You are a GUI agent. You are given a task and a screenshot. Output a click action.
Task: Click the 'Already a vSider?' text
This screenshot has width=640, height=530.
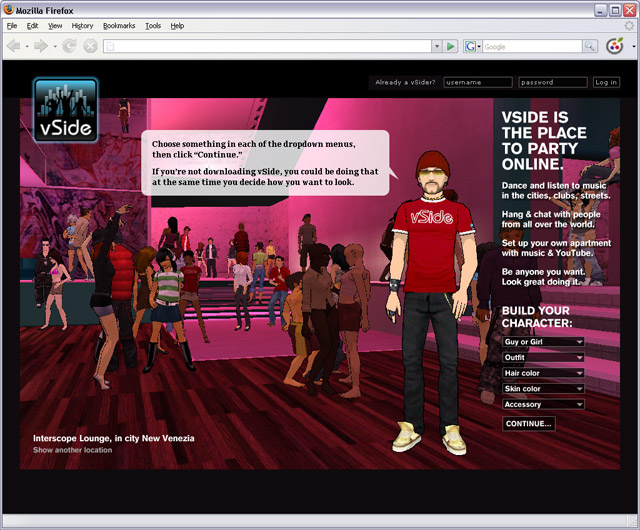[405, 82]
